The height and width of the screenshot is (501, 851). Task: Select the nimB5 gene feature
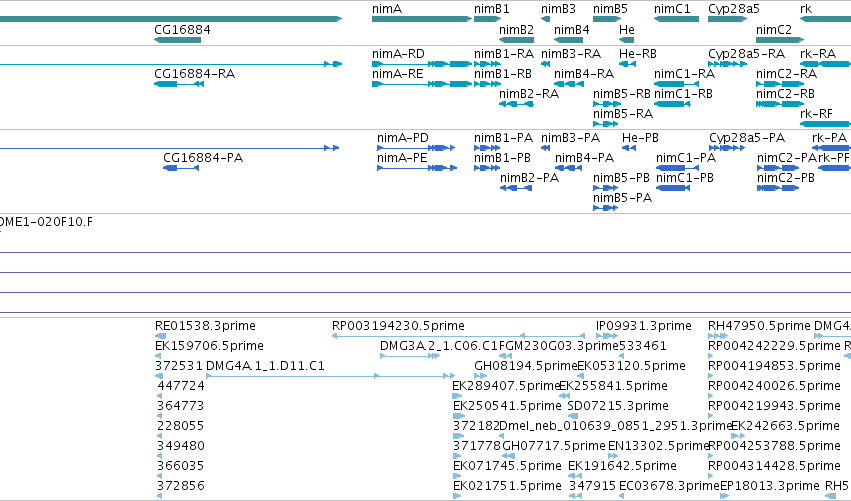click(x=607, y=19)
